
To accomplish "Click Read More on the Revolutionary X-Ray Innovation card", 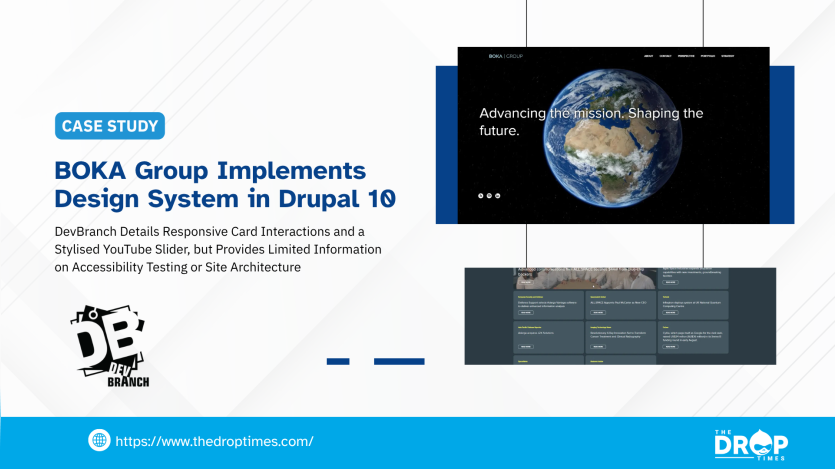I will [x=598, y=347].
